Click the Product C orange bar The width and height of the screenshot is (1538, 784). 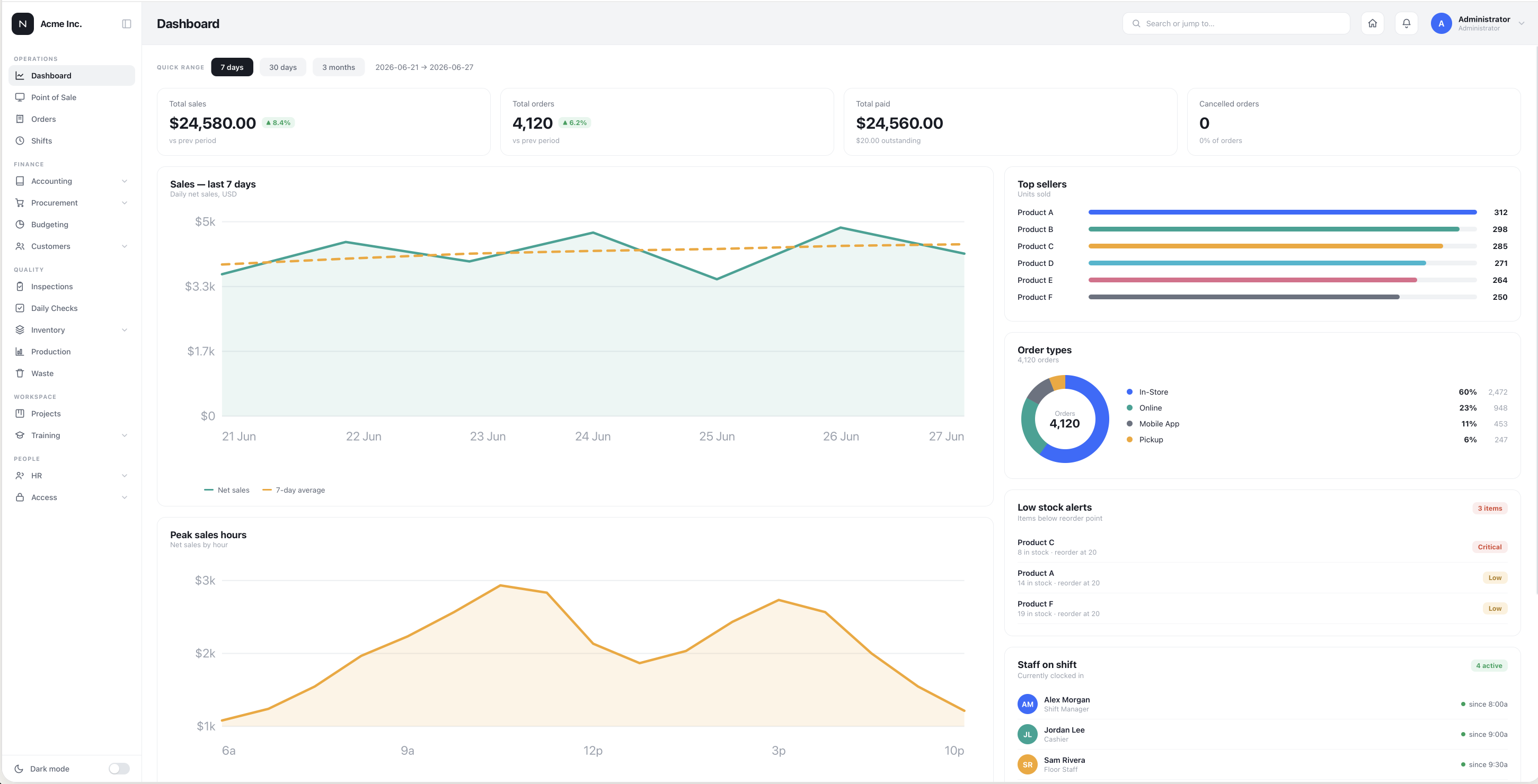pos(1266,246)
